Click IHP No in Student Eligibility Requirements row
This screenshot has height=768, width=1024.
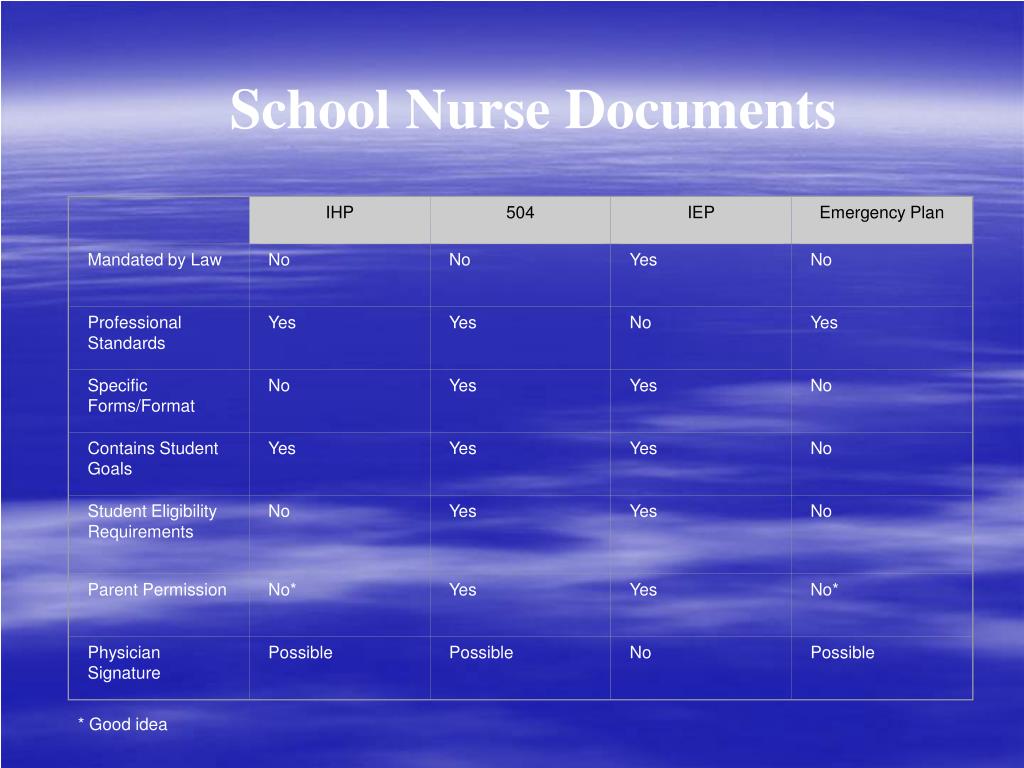(x=279, y=511)
